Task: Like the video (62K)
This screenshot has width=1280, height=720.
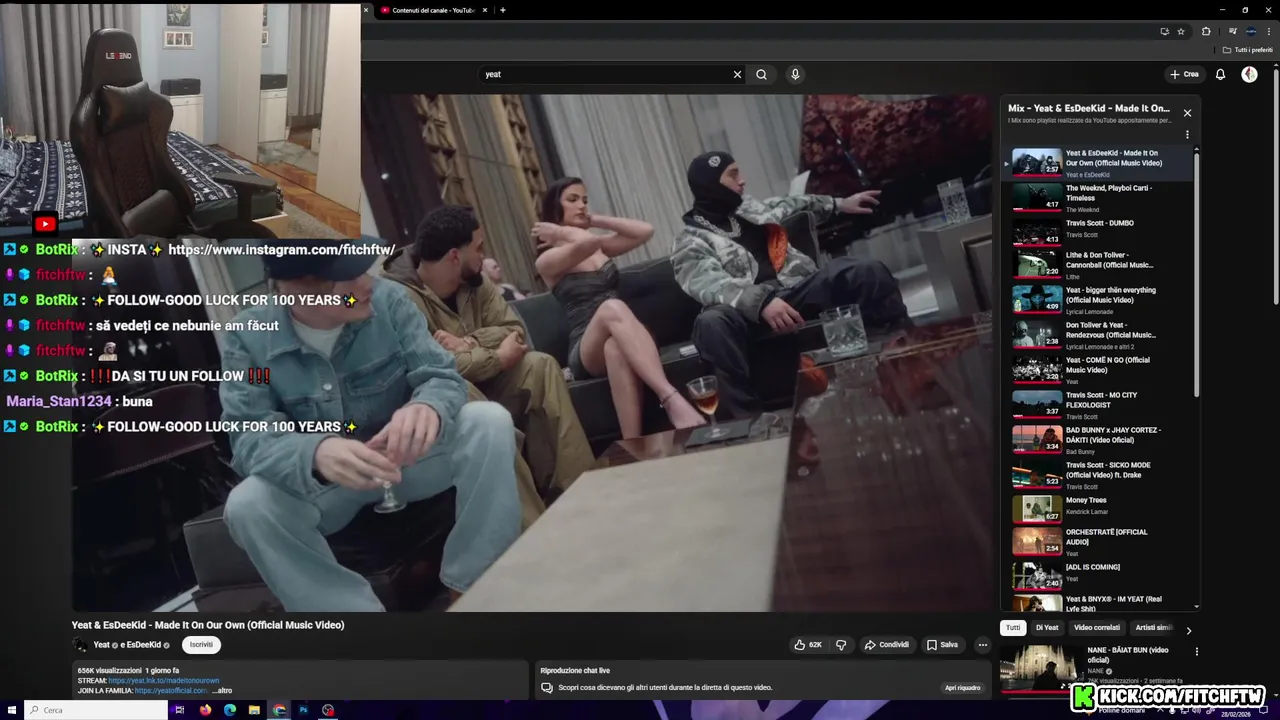Action: tap(808, 645)
